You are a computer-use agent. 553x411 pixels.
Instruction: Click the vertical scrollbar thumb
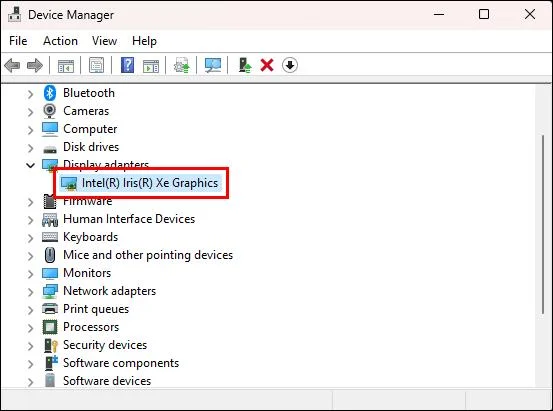pos(543,224)
